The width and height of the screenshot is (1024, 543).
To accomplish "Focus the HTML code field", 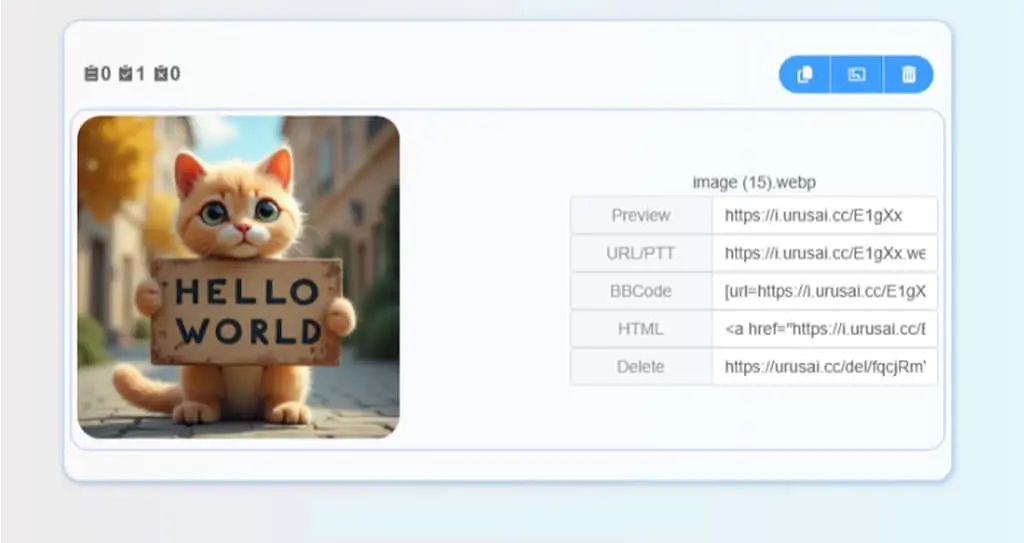I will (825, 329).
